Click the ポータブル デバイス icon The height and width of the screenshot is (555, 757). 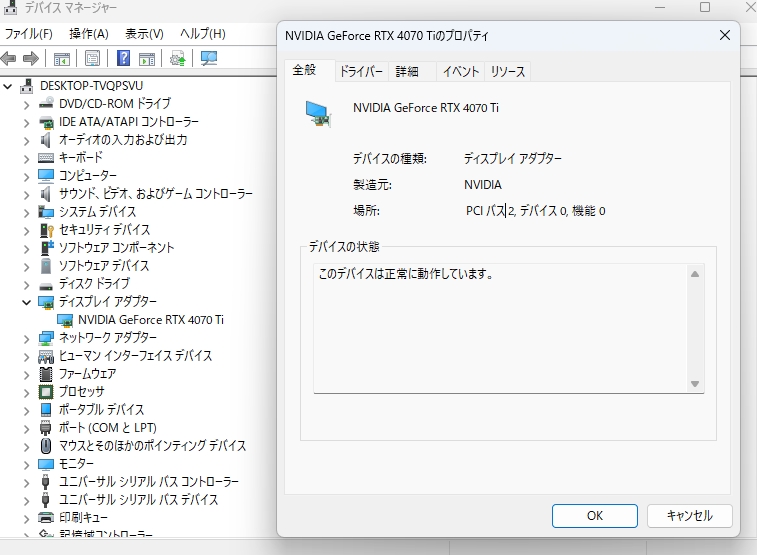point(46,409)
